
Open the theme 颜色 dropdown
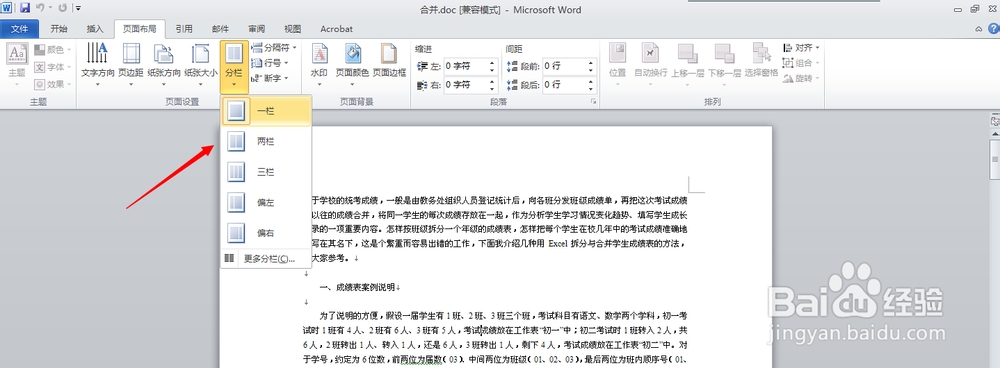(53, 50)
